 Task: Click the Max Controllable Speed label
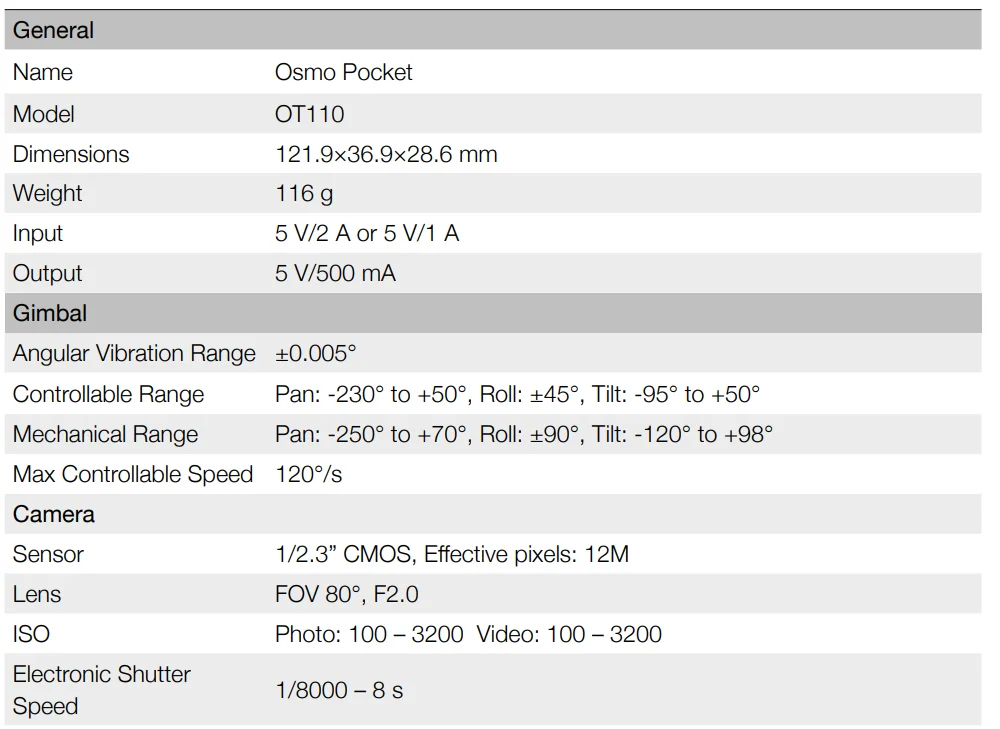click(133, 474)
